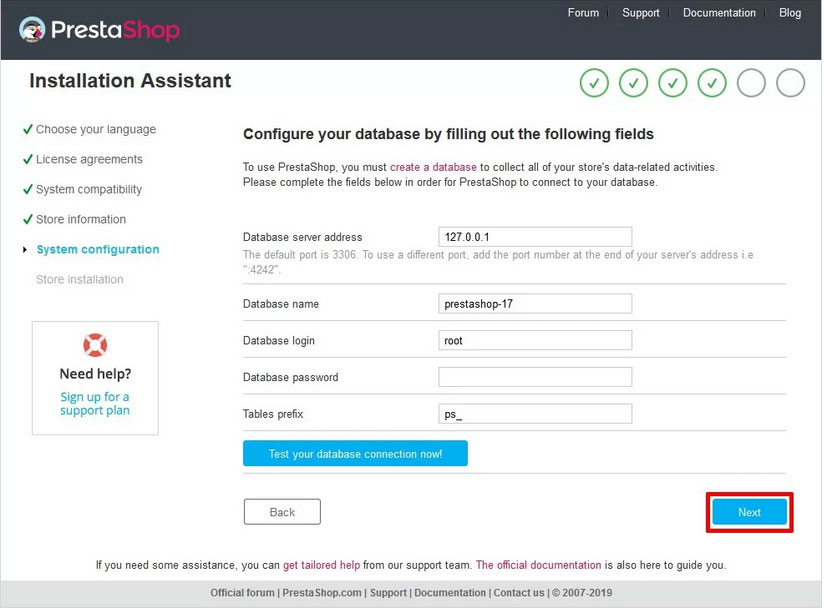Click the default port 3306 hint text

tap(498, 262)
